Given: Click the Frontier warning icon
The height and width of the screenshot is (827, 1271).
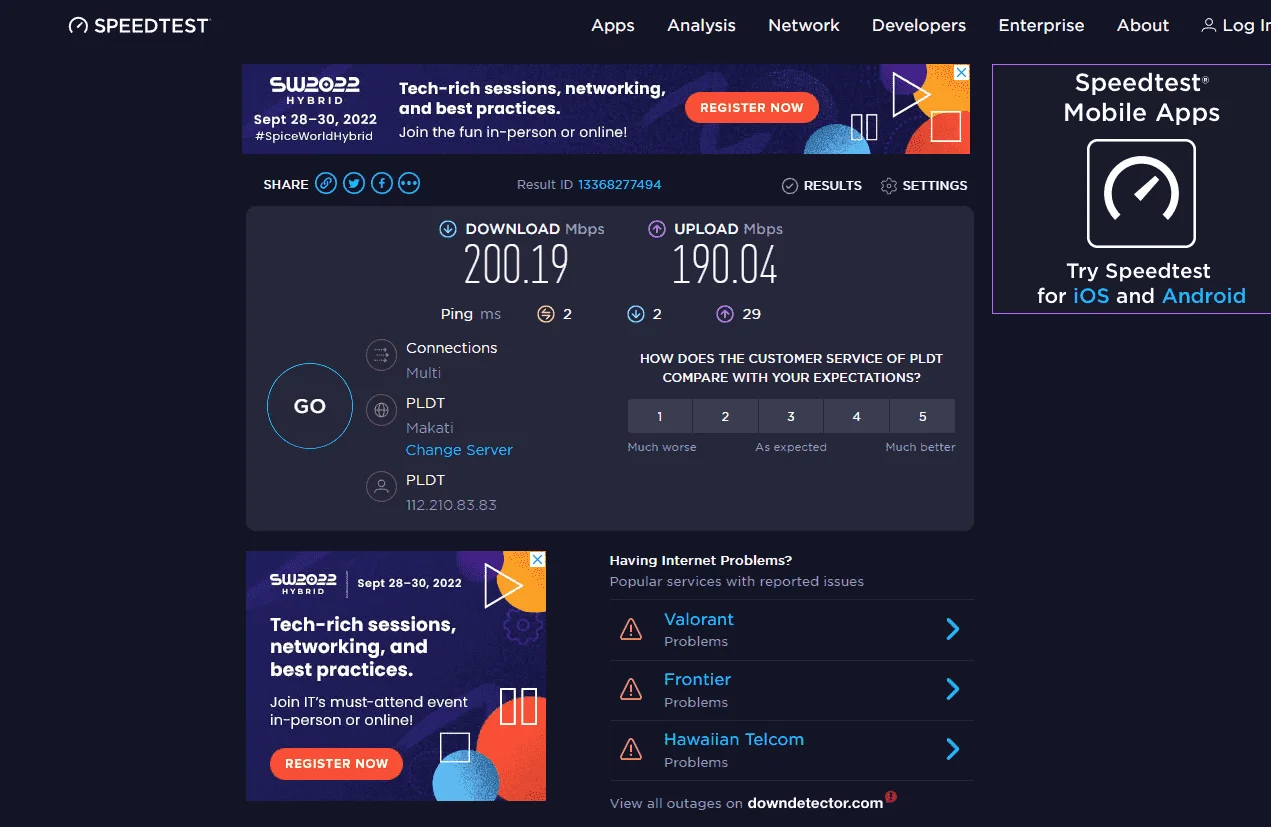Looking at the screenshot, I should tap(631, 689).
